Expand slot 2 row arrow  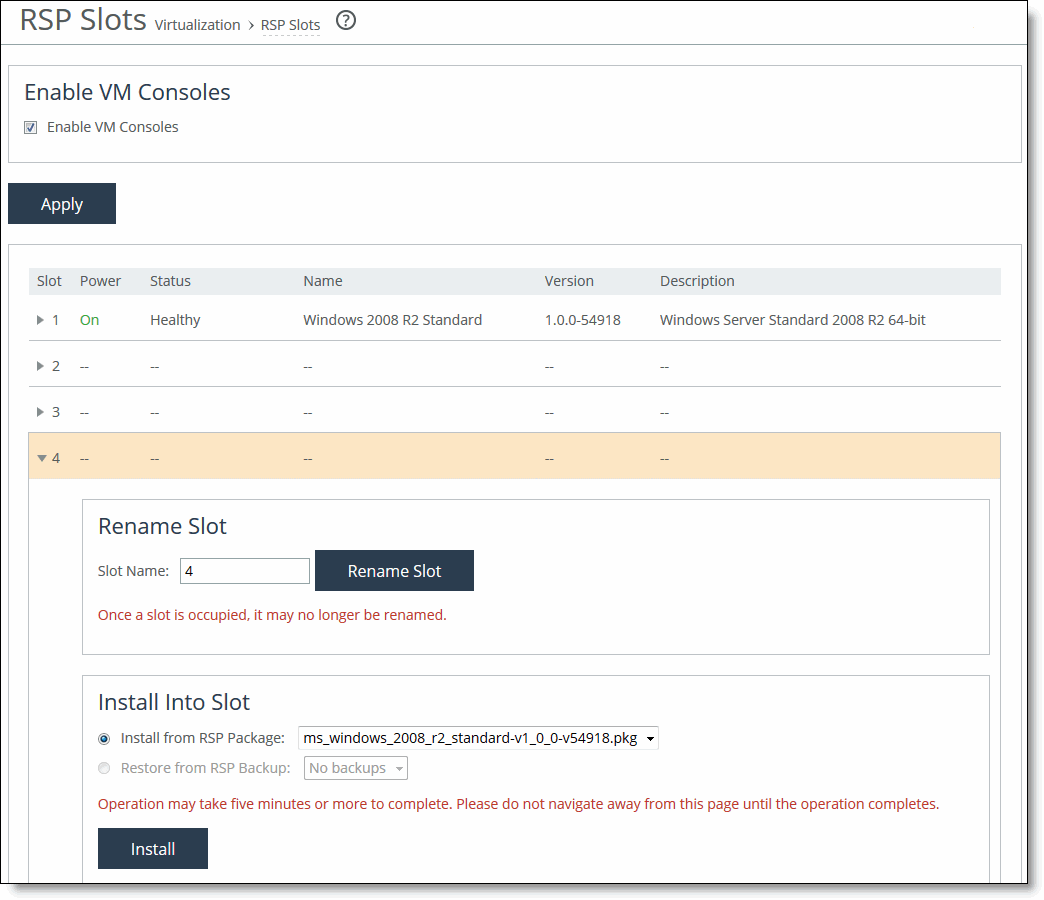click(x=40, y=366)
